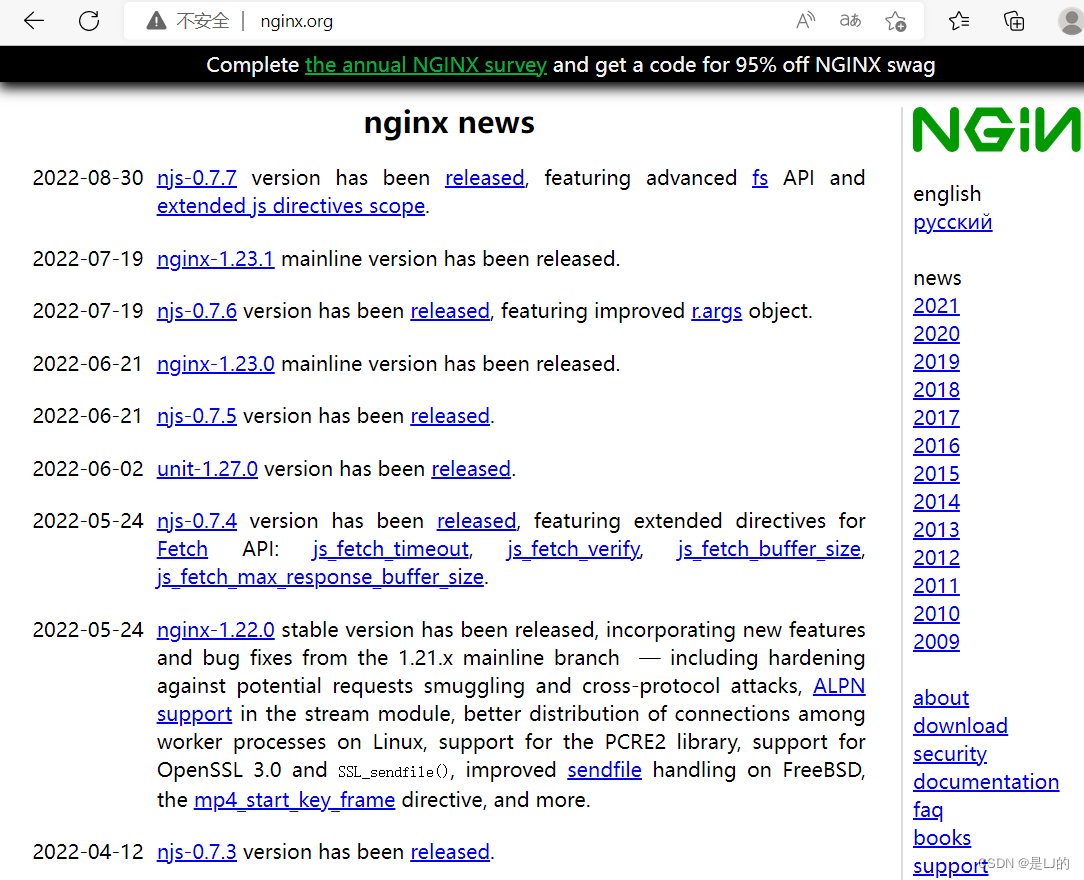Open the annual NGINX survey link

pyautogui.click(x=426, y=64)
